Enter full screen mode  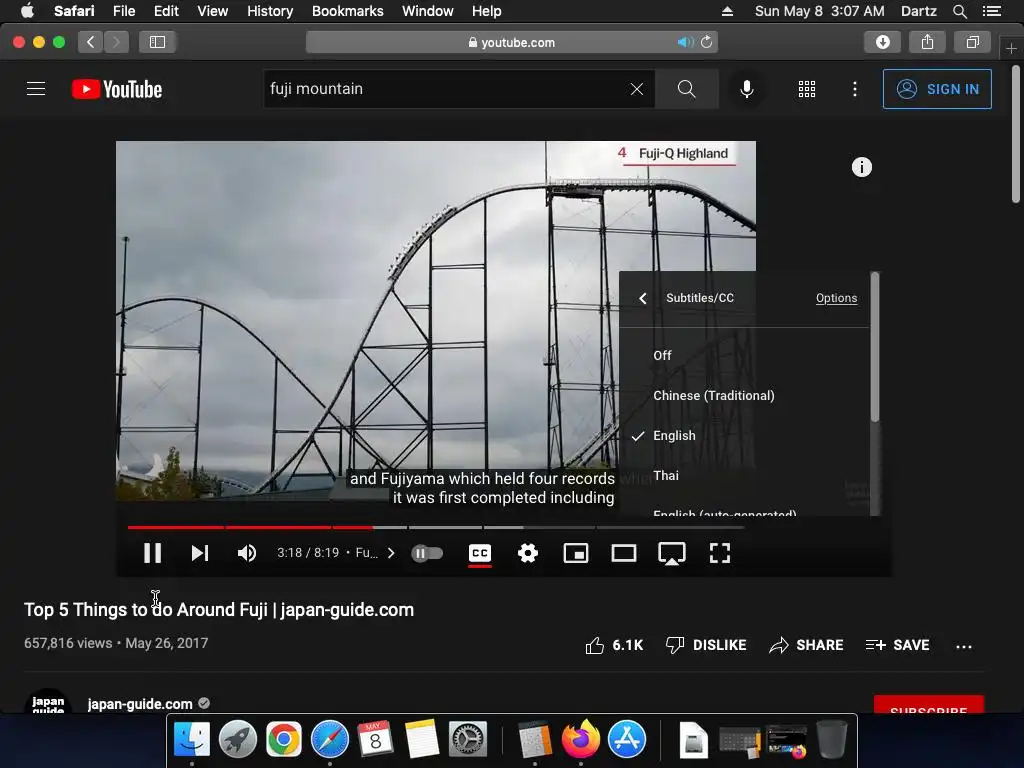(x=720, y=553)
